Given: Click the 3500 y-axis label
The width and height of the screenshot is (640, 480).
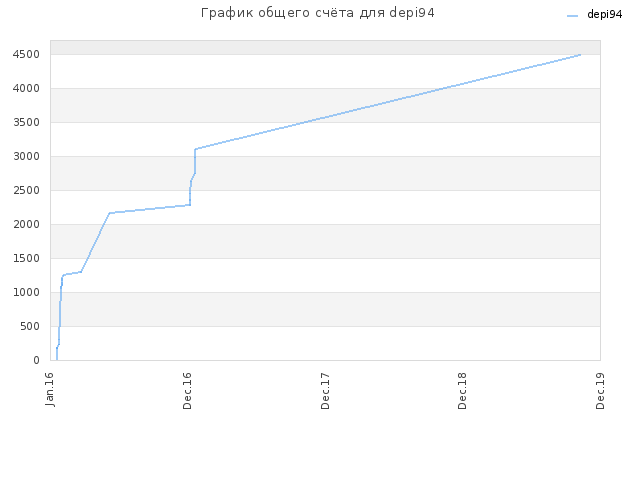Looking at the screenshot, I should (x=26, y=122).
